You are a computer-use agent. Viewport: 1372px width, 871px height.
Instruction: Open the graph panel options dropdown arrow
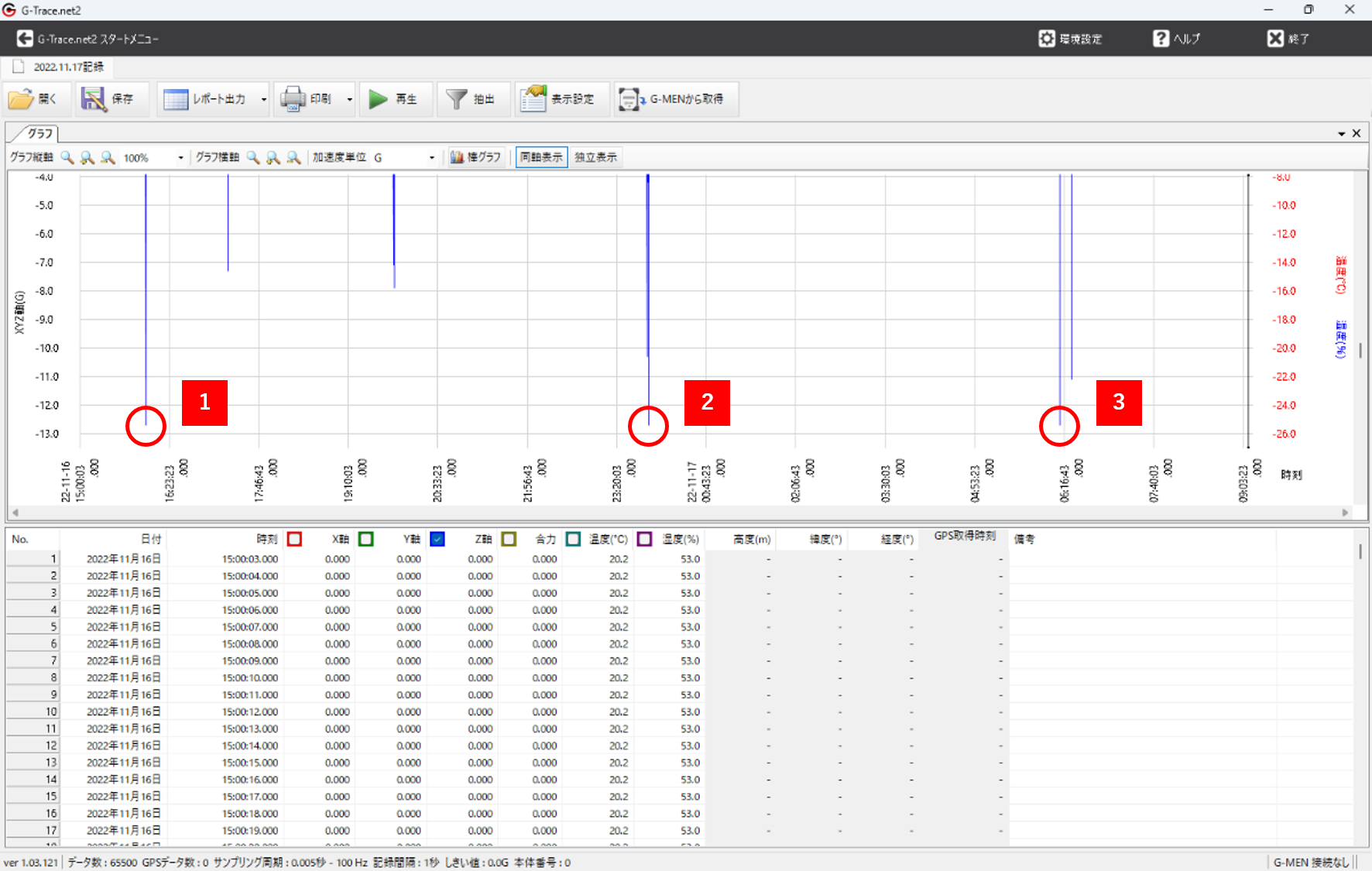tap(1341, 134)
